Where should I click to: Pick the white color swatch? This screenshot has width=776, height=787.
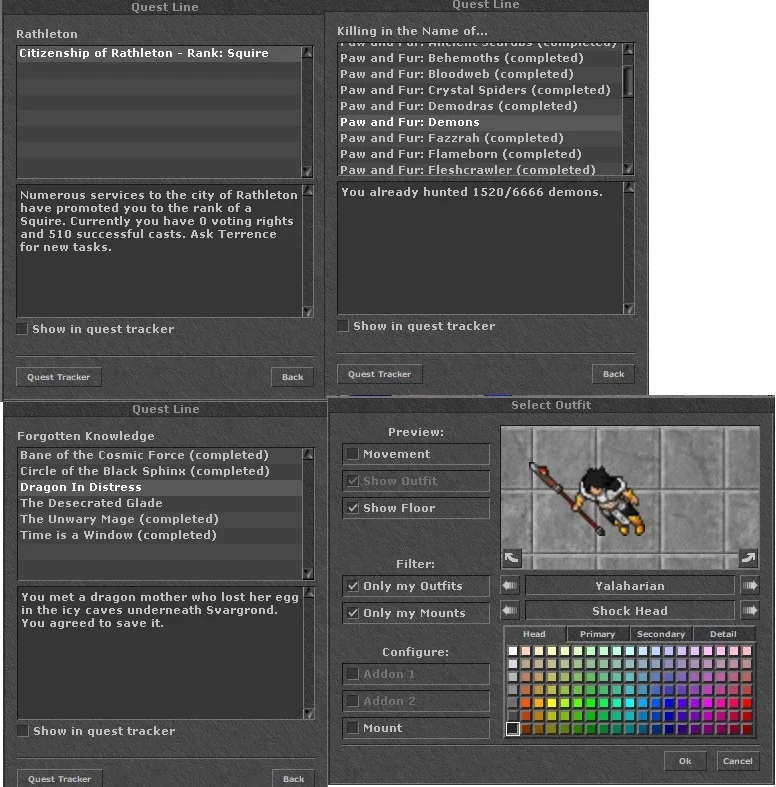click(512, 651)
